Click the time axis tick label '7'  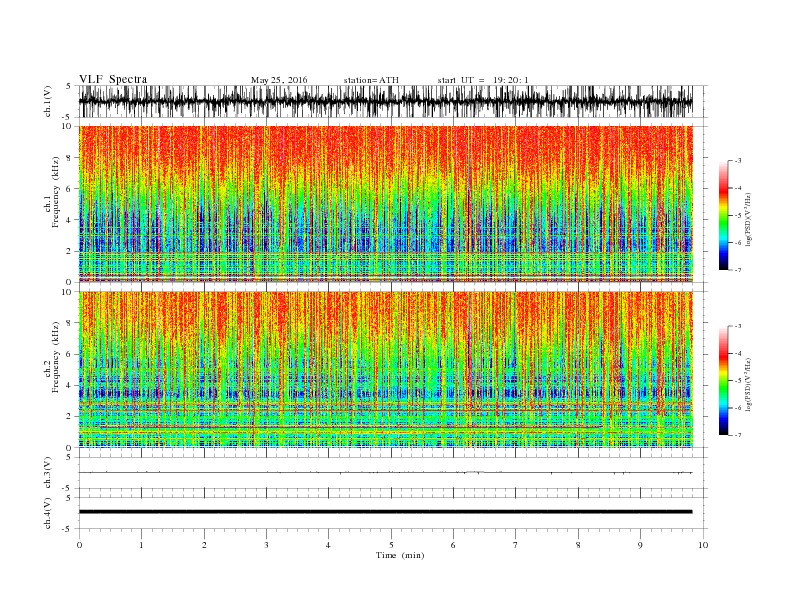point(516,545)
